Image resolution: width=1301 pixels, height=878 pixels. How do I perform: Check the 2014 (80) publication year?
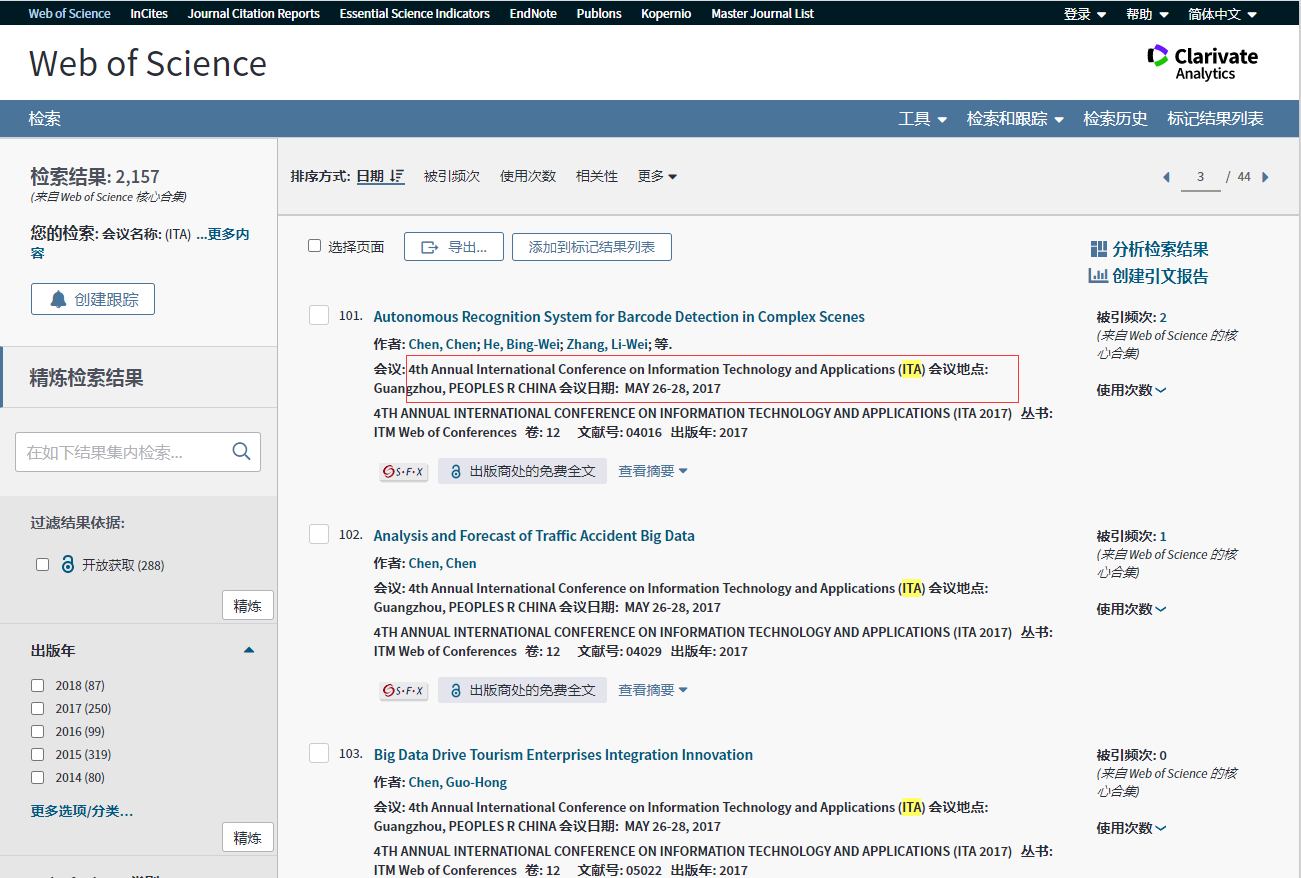pos(37,777)
